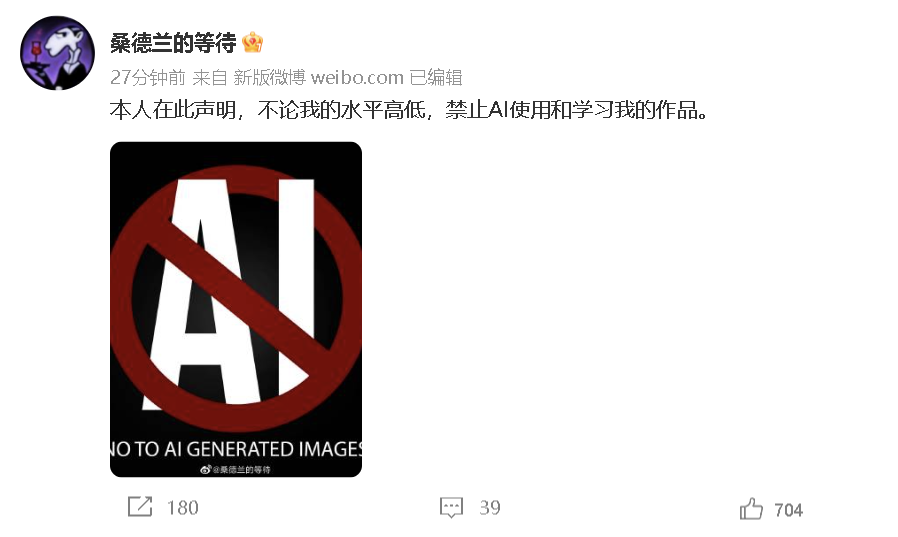Open comments with the speech bubble icon
The height and width of the screenshot is (537, 898).
point(451,507)
